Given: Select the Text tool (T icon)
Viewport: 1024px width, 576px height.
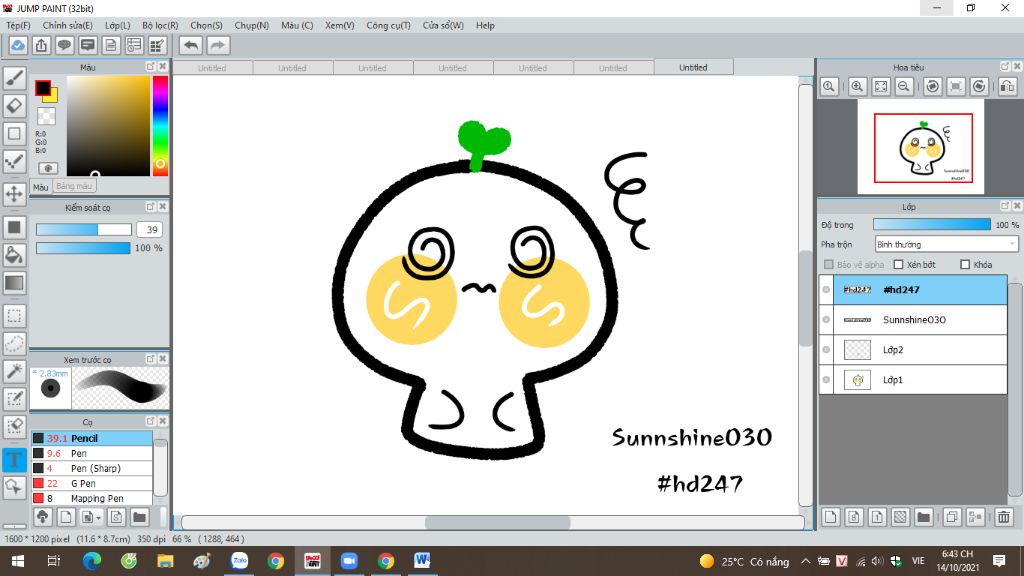Looking at the screenshot, I should (14, 459).
